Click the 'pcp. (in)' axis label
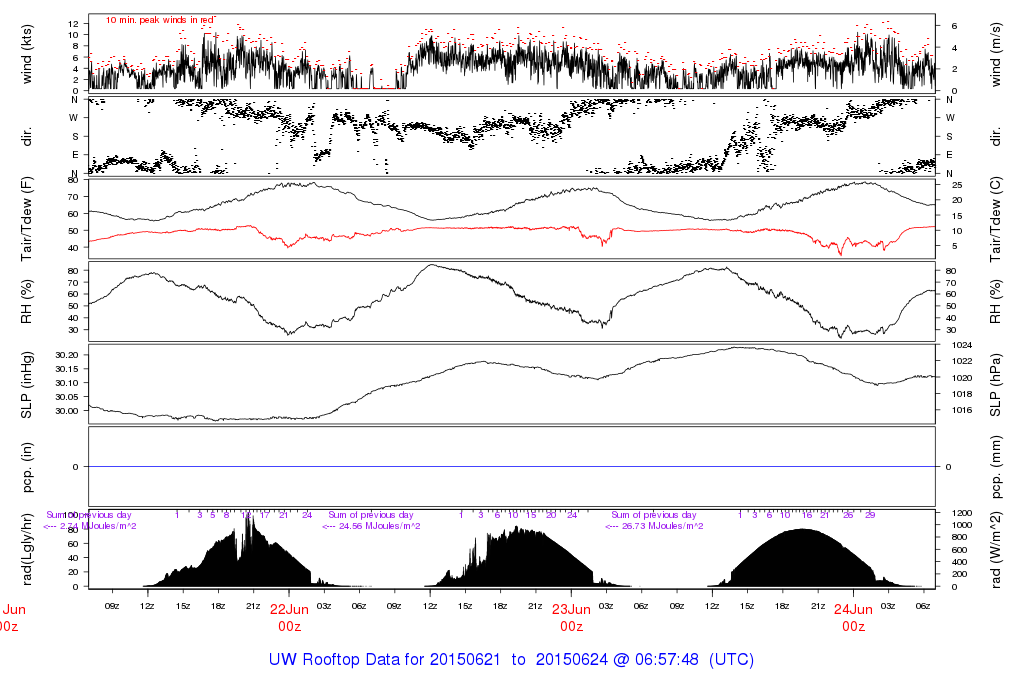 click(x=27, y=467)
